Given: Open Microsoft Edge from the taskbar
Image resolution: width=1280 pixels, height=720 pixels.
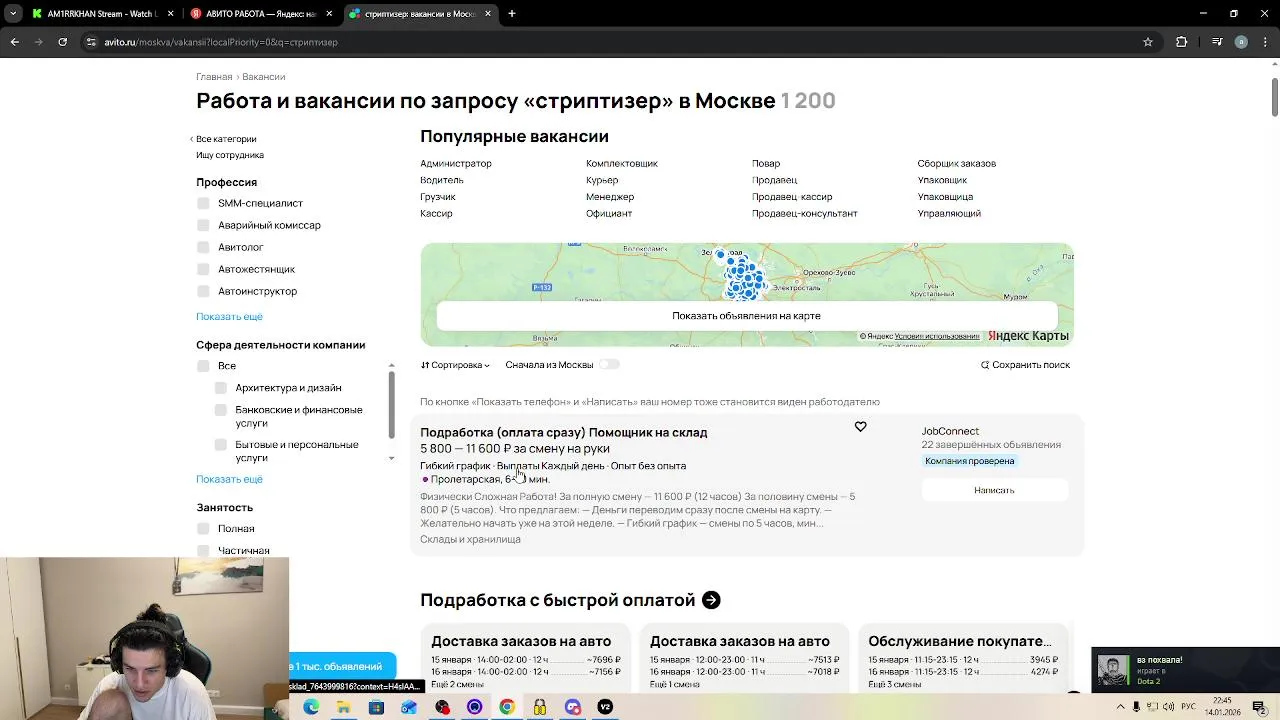Looking at the screenshot, I should pos(311,707).
